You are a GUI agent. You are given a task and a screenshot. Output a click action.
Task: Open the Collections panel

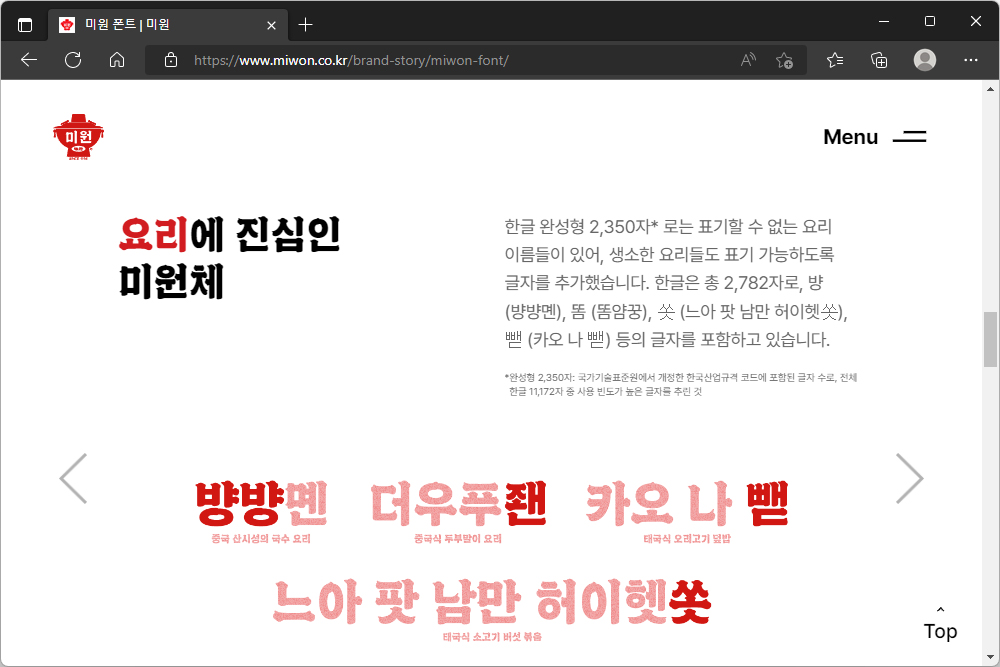pos(879,60)
